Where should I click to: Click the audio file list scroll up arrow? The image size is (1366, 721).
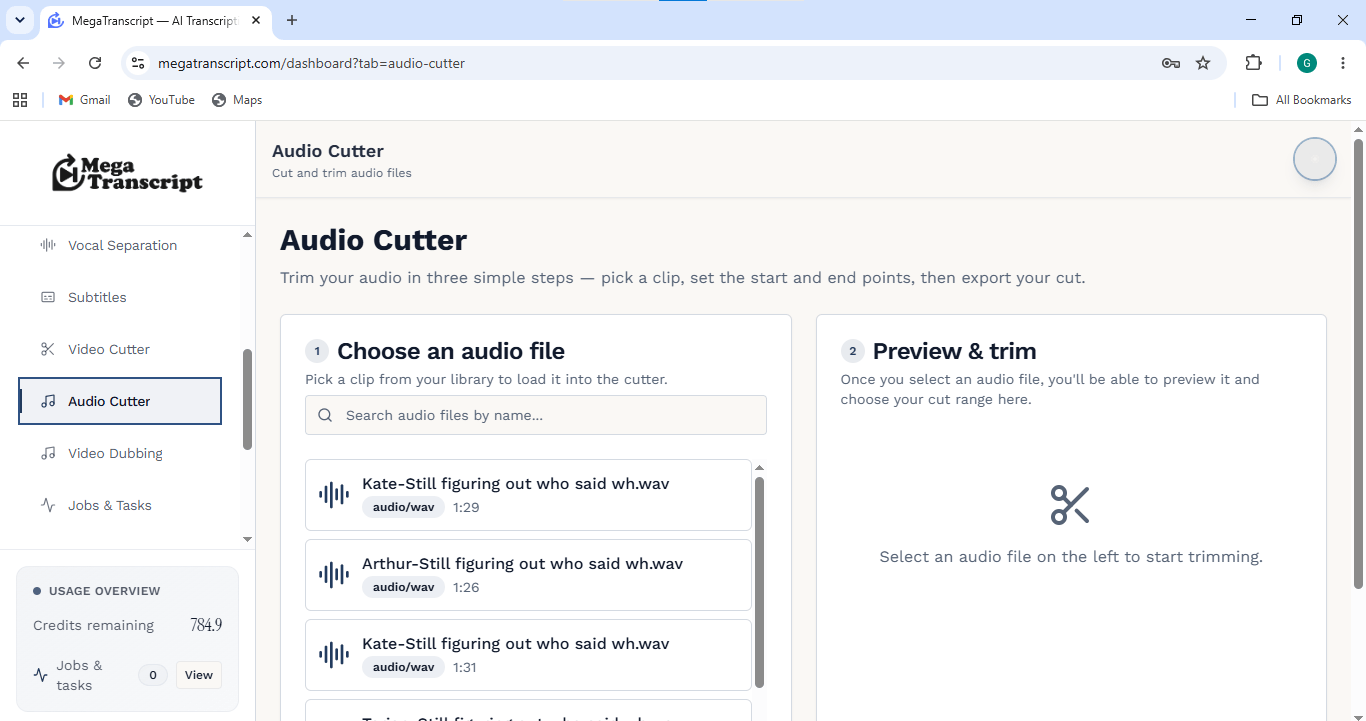[x=759, y=468]
